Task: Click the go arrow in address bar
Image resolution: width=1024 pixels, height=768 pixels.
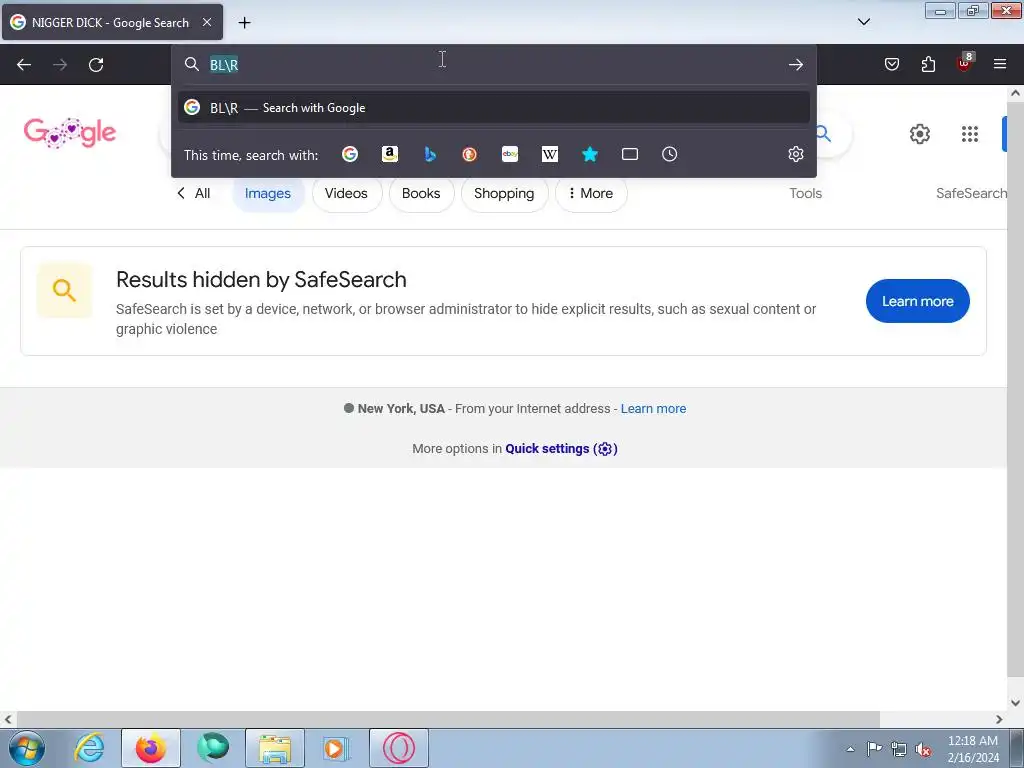Action: tap(795, 65)
